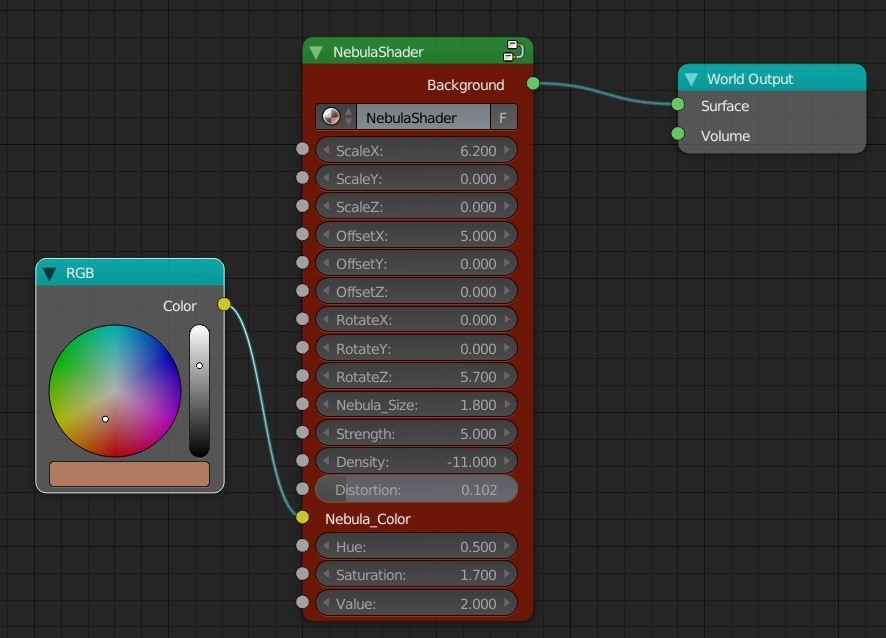This screenshot has width=886, height=638.
Task: Click the Nebula_Color input socket
Action: tap(302, 517)
